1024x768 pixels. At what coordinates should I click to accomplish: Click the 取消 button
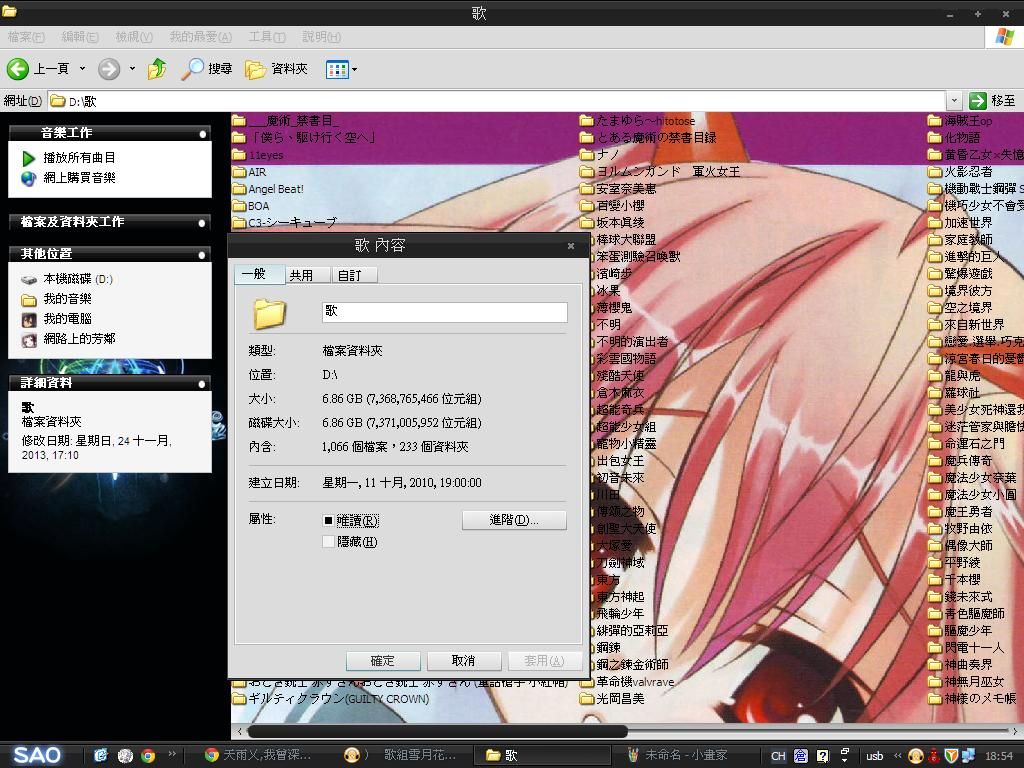464,661
